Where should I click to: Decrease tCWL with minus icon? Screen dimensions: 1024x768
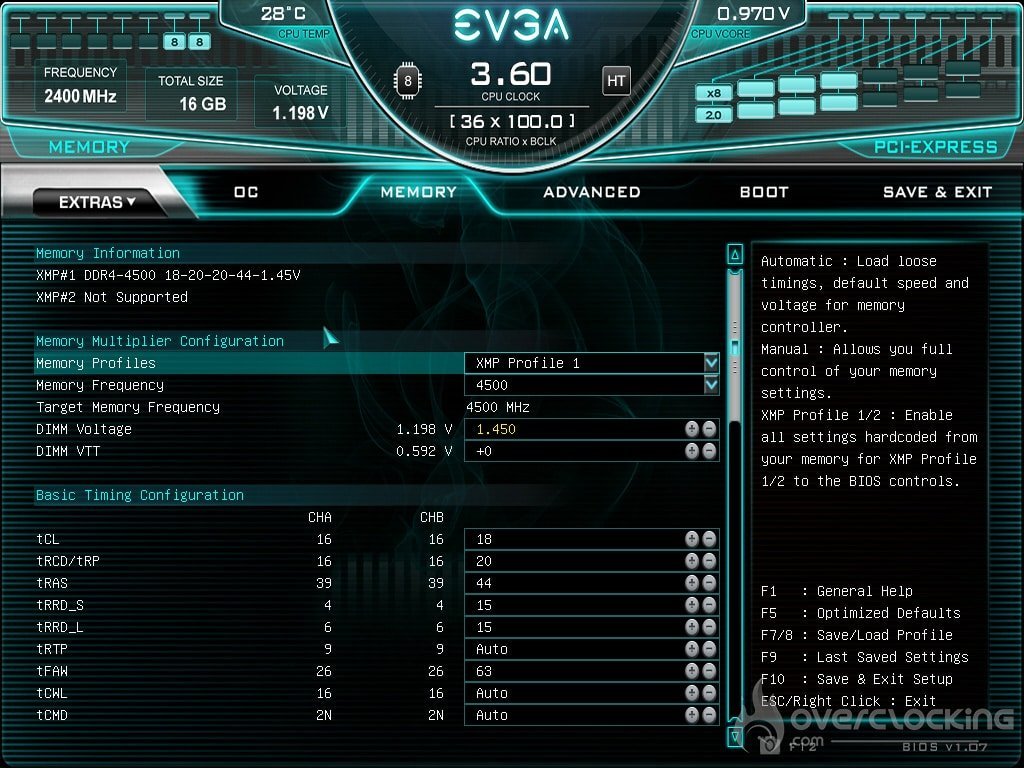pos(709,693)
